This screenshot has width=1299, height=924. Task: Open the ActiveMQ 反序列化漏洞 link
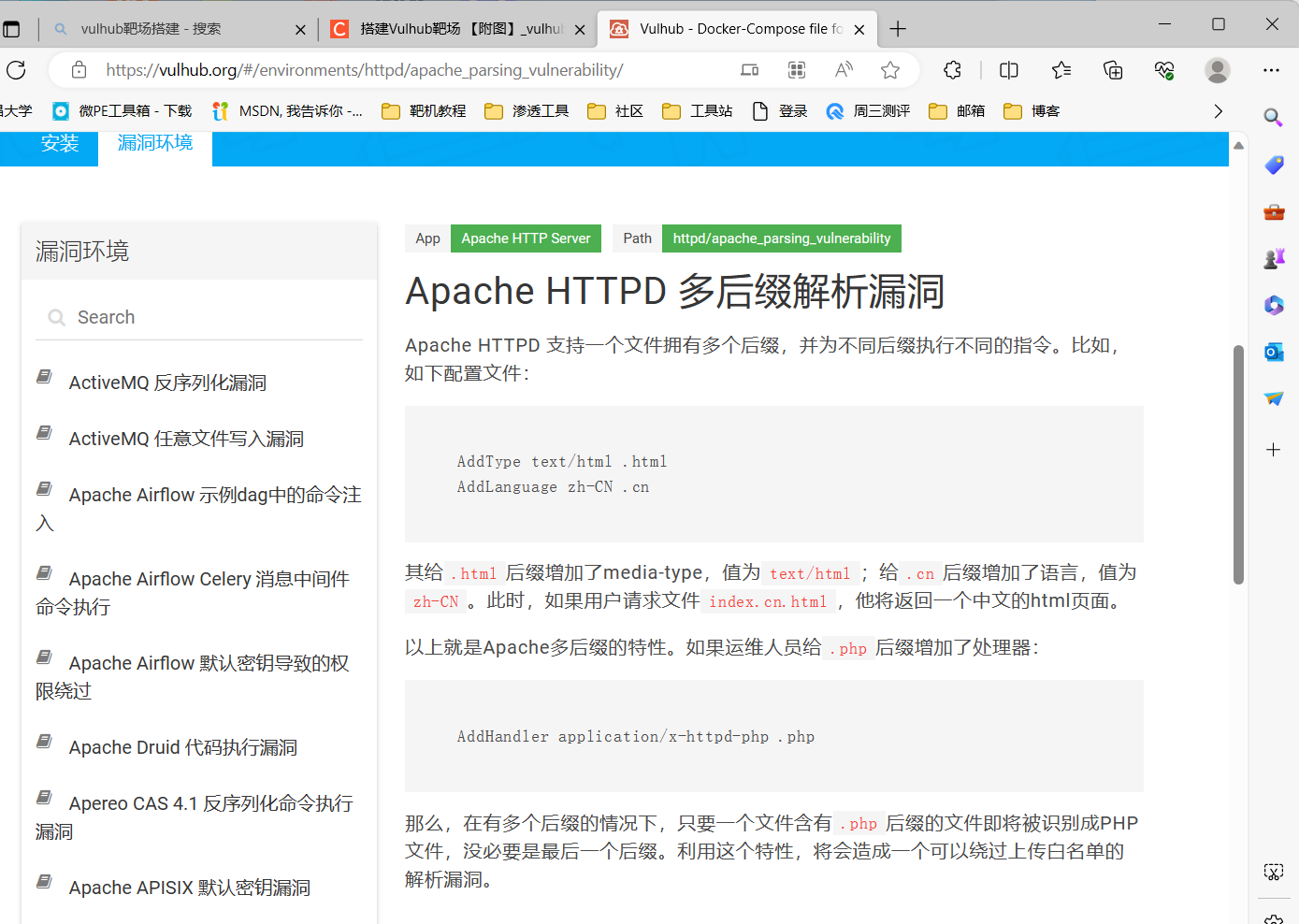[166, 382]
